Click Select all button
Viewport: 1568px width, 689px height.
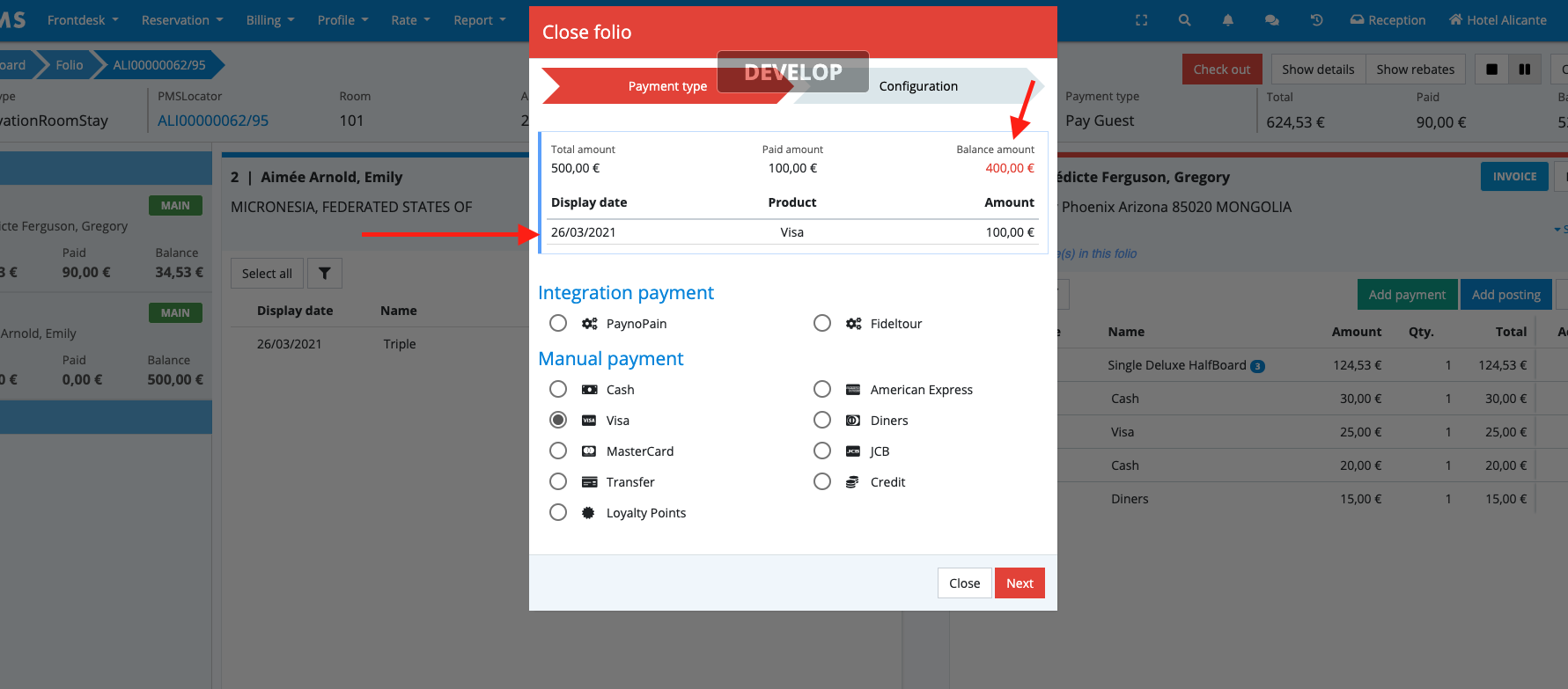[267, 274]
